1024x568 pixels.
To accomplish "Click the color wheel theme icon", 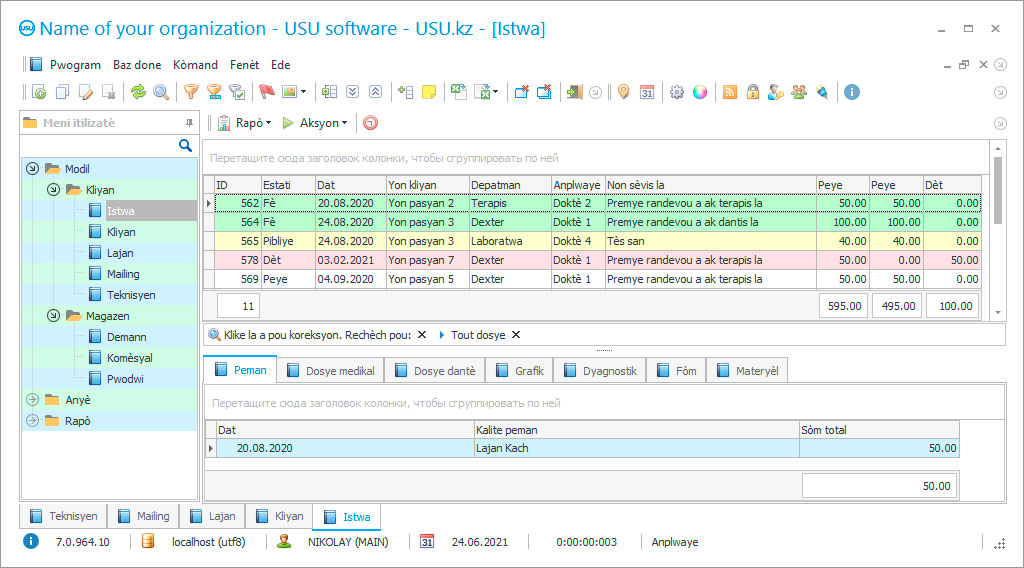I will click(700, 92).
